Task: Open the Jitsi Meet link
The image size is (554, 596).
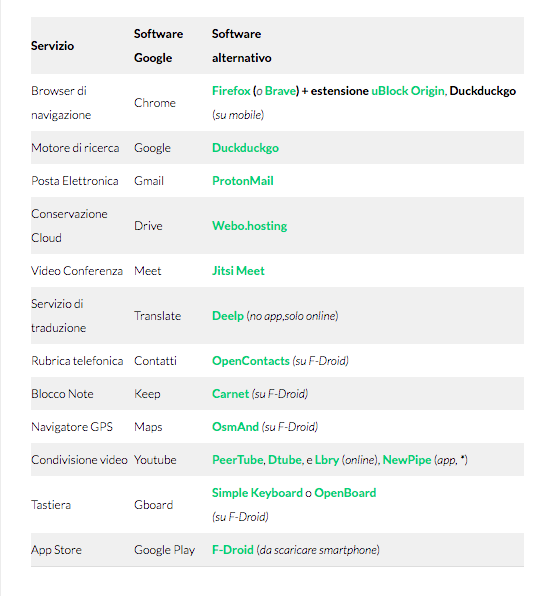Action: 238,271
